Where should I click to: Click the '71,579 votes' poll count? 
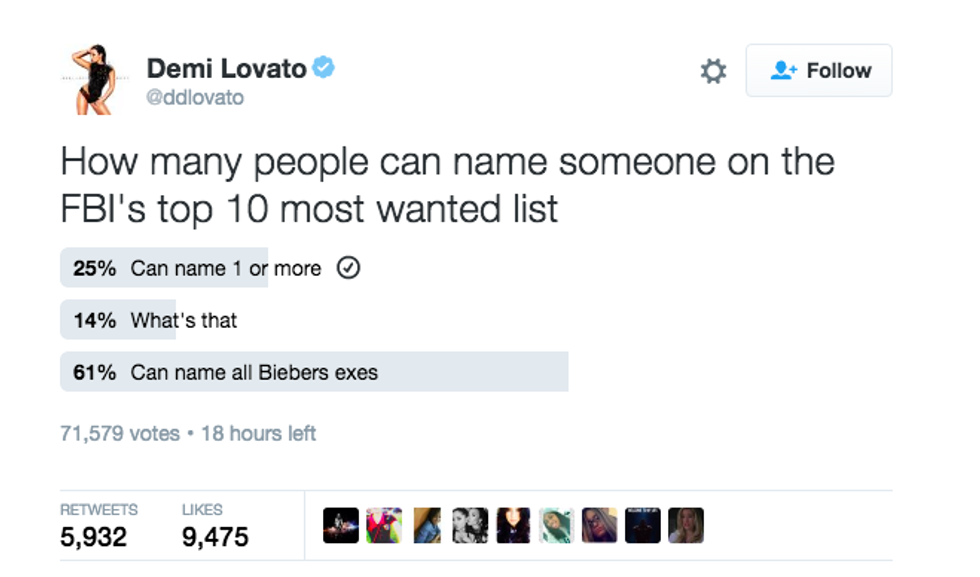[x=120, y=433]
